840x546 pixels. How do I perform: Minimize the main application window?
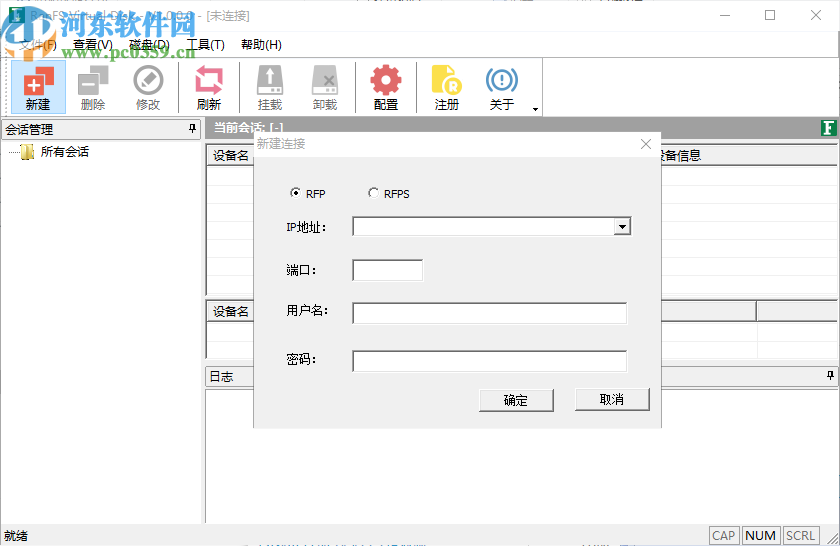coord(725,15)
